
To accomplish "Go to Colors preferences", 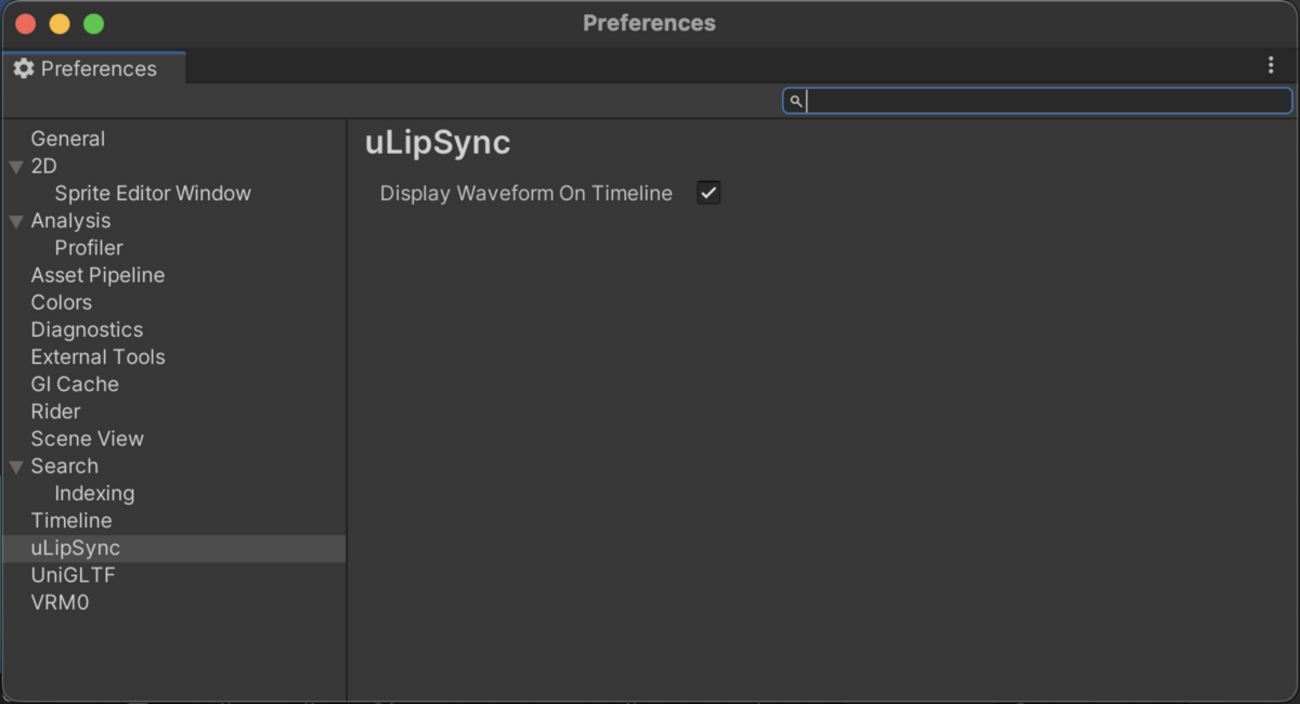I will pyautogui.click(x=61, y=302).
